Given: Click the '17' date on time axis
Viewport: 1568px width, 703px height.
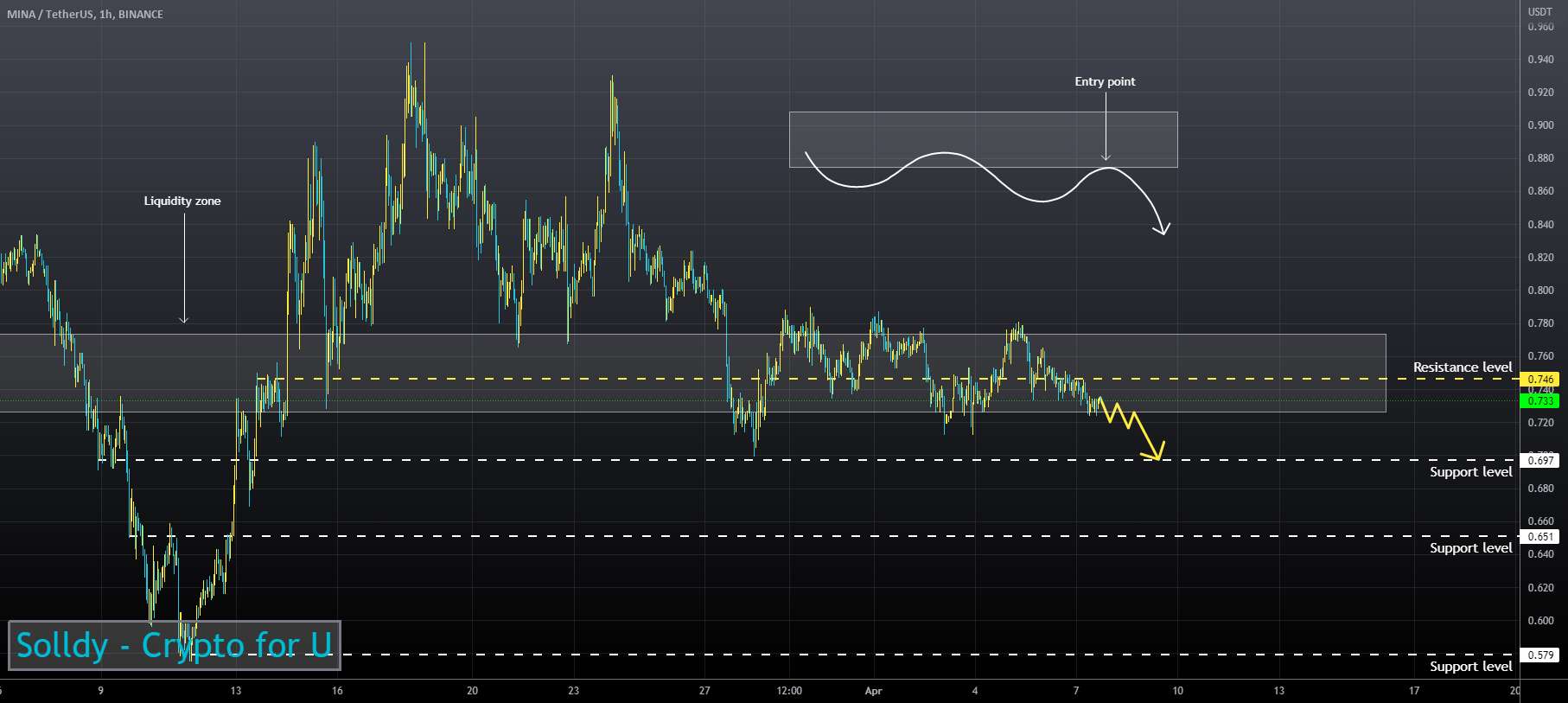Looking at the screenshot, I should pyautogui.click(x=1414, y=691).
